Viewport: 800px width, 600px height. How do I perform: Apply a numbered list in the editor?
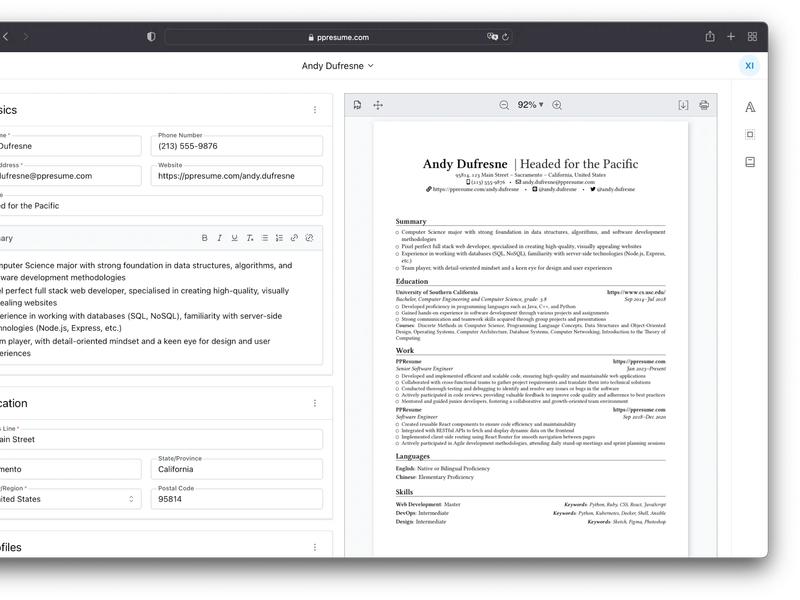point(280,237)
